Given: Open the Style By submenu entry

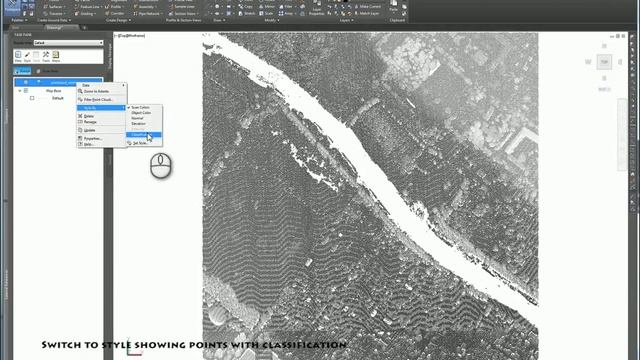Looking at the screenshot, I should coord(102,108).
